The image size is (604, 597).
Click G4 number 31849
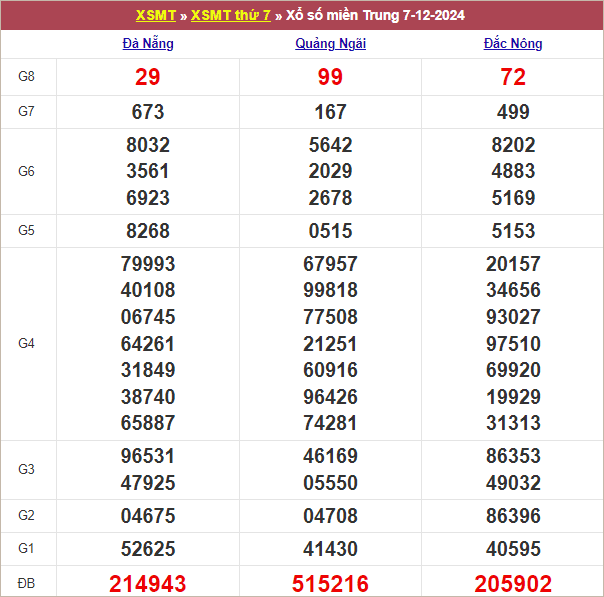[x=148, y=370]
